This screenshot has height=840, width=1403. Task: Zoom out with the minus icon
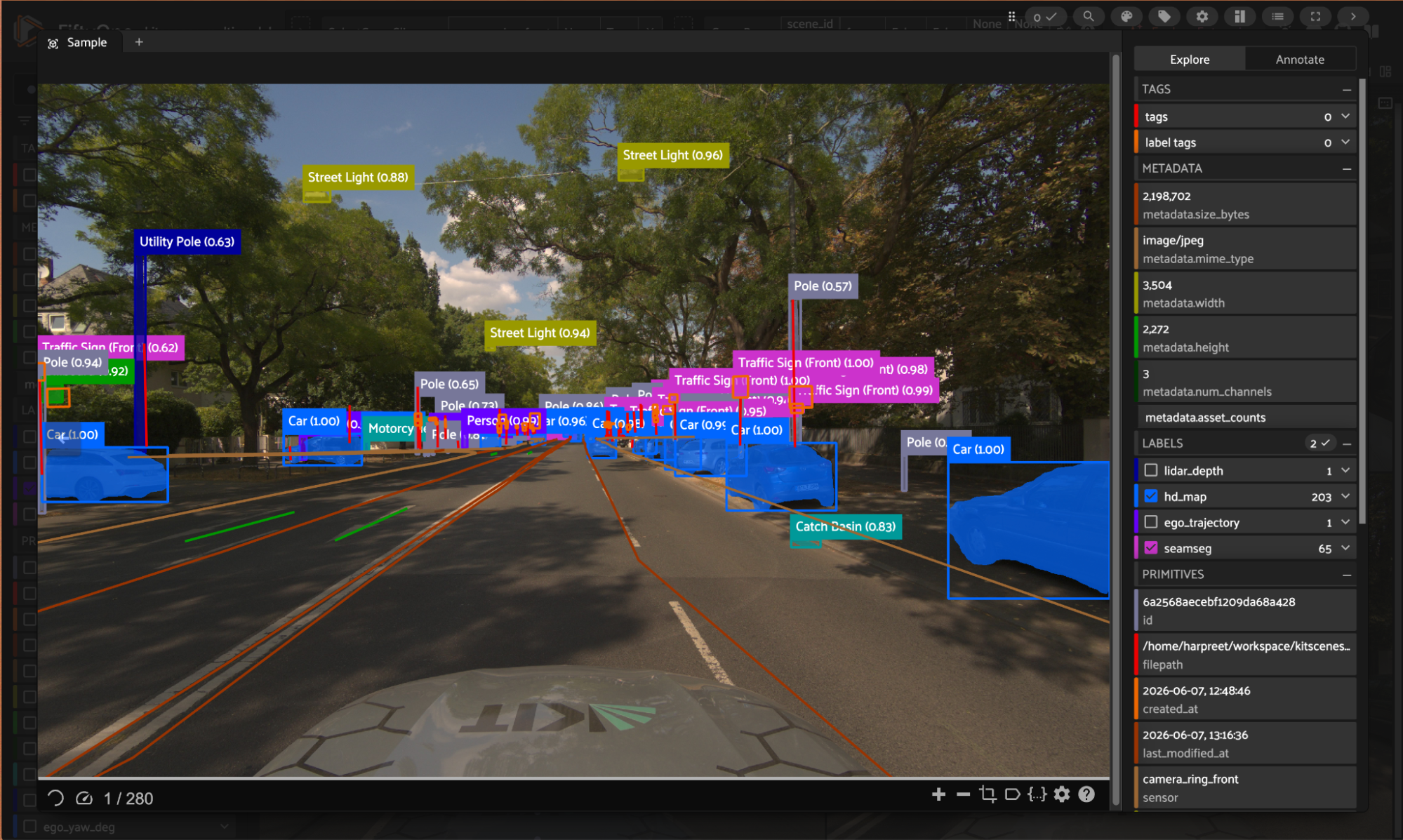point(963,794)
